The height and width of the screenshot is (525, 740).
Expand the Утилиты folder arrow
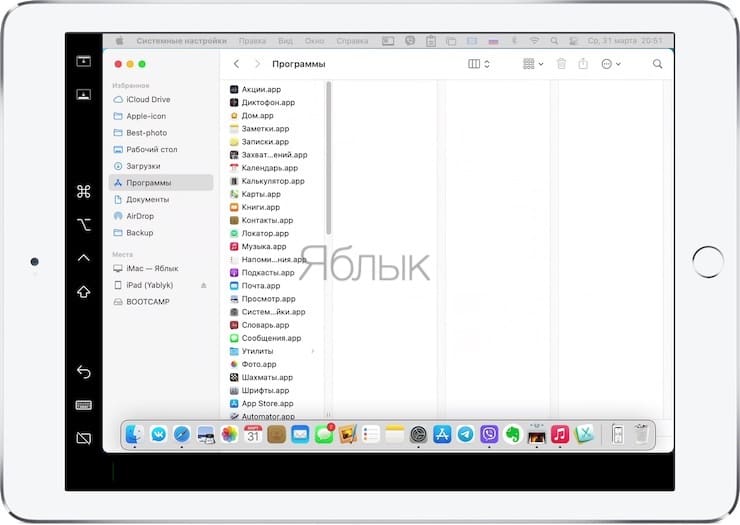(x=313, y=351)
